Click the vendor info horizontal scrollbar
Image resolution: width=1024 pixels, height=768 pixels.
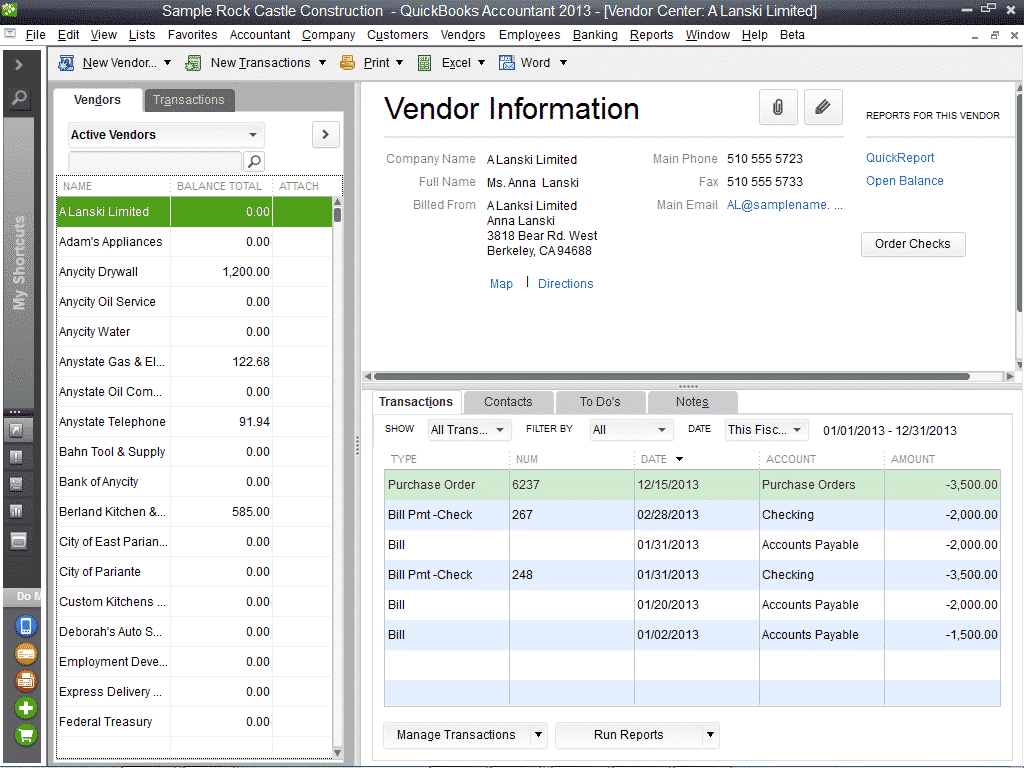[x=671, y=376]
